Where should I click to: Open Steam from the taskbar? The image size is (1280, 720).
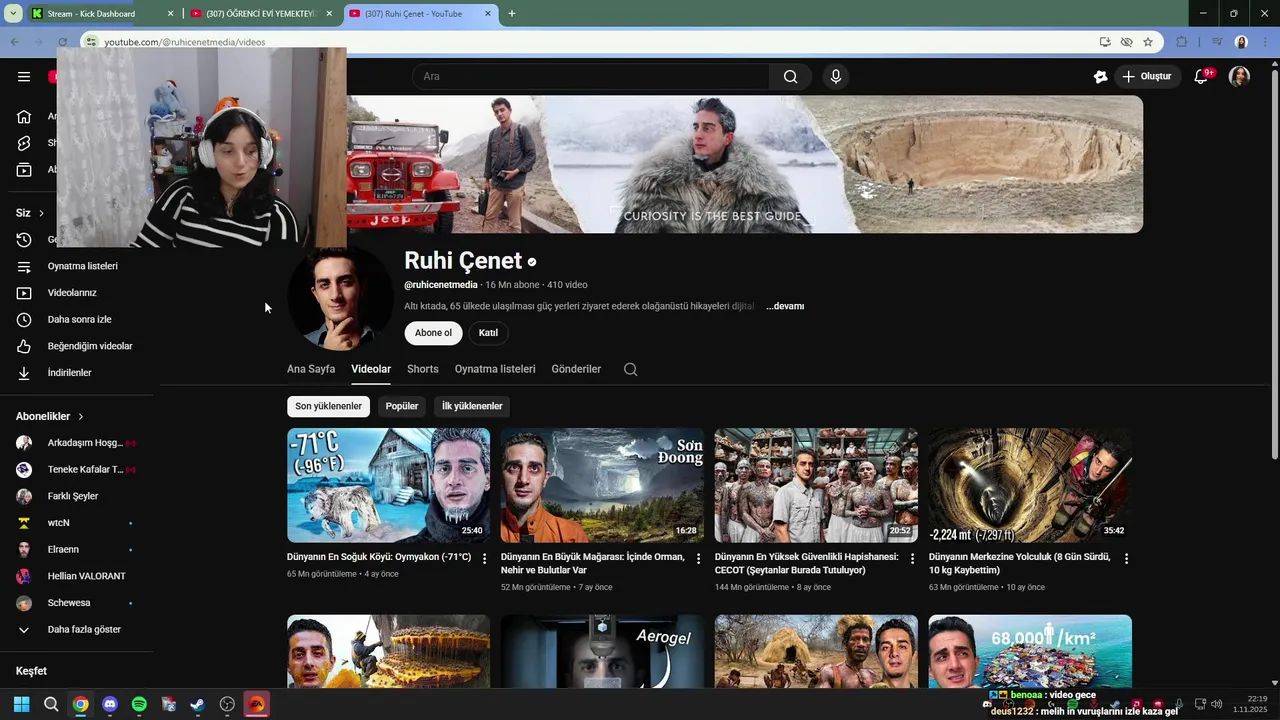pos(198,704)
